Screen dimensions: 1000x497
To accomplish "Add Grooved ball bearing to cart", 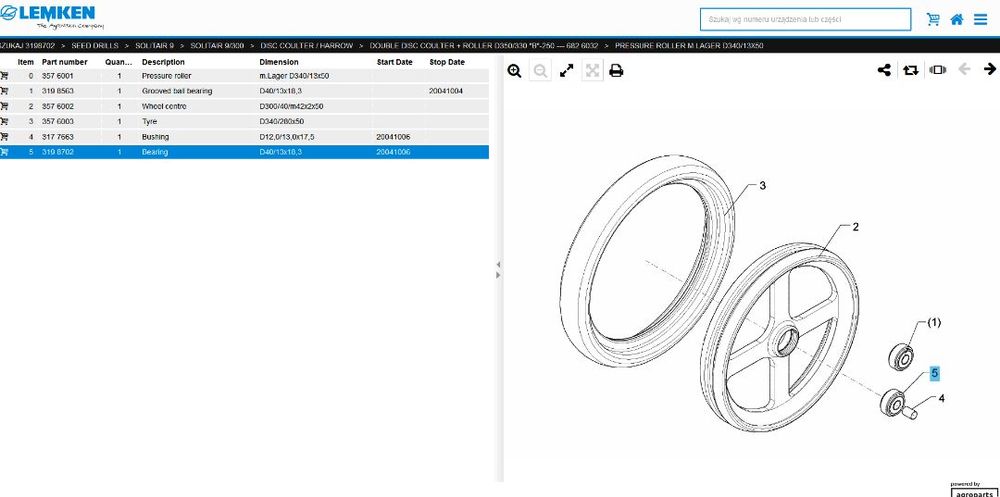I will (x=4, y=91).
